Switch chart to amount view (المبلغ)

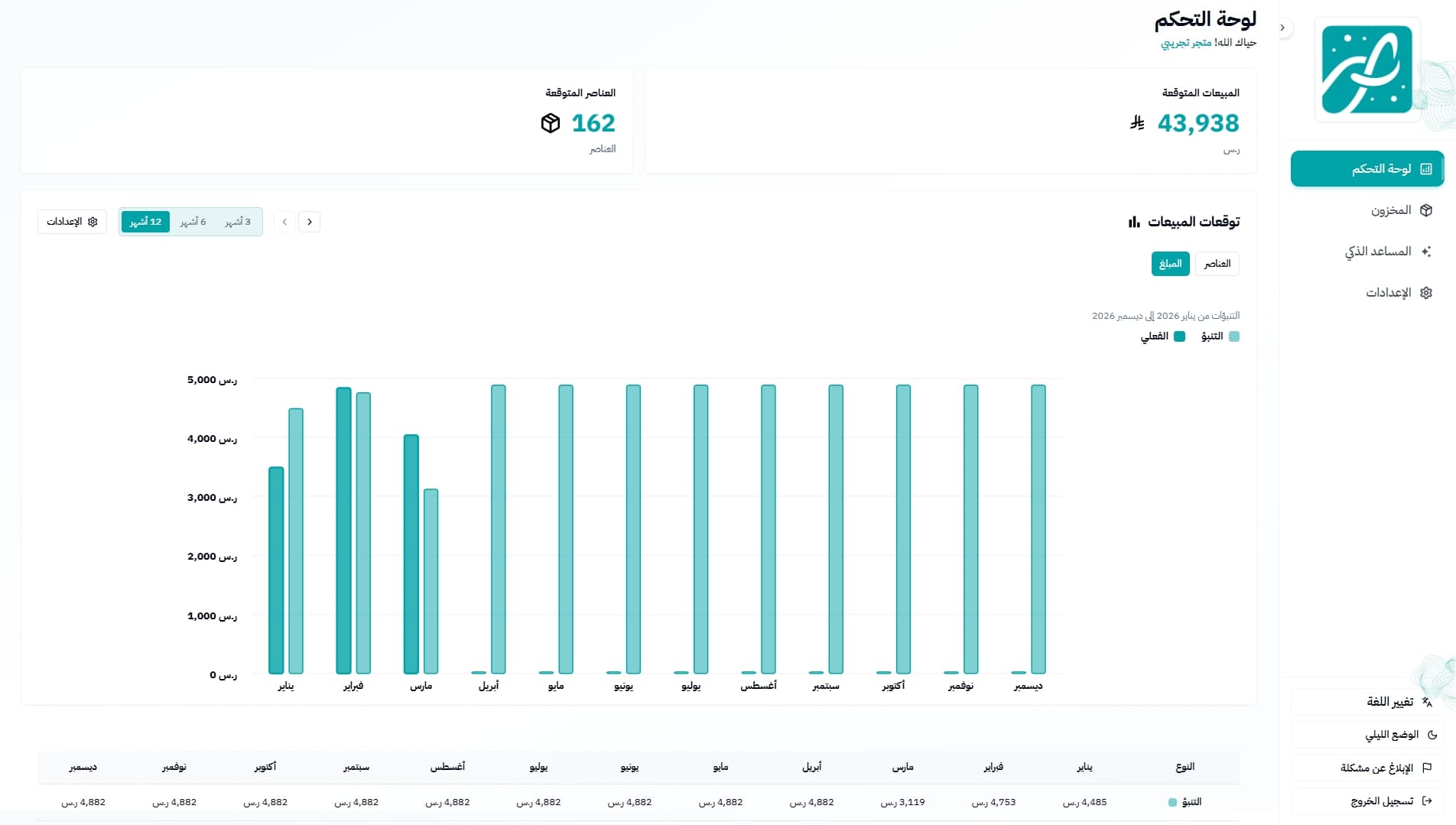click(1170, 264)
